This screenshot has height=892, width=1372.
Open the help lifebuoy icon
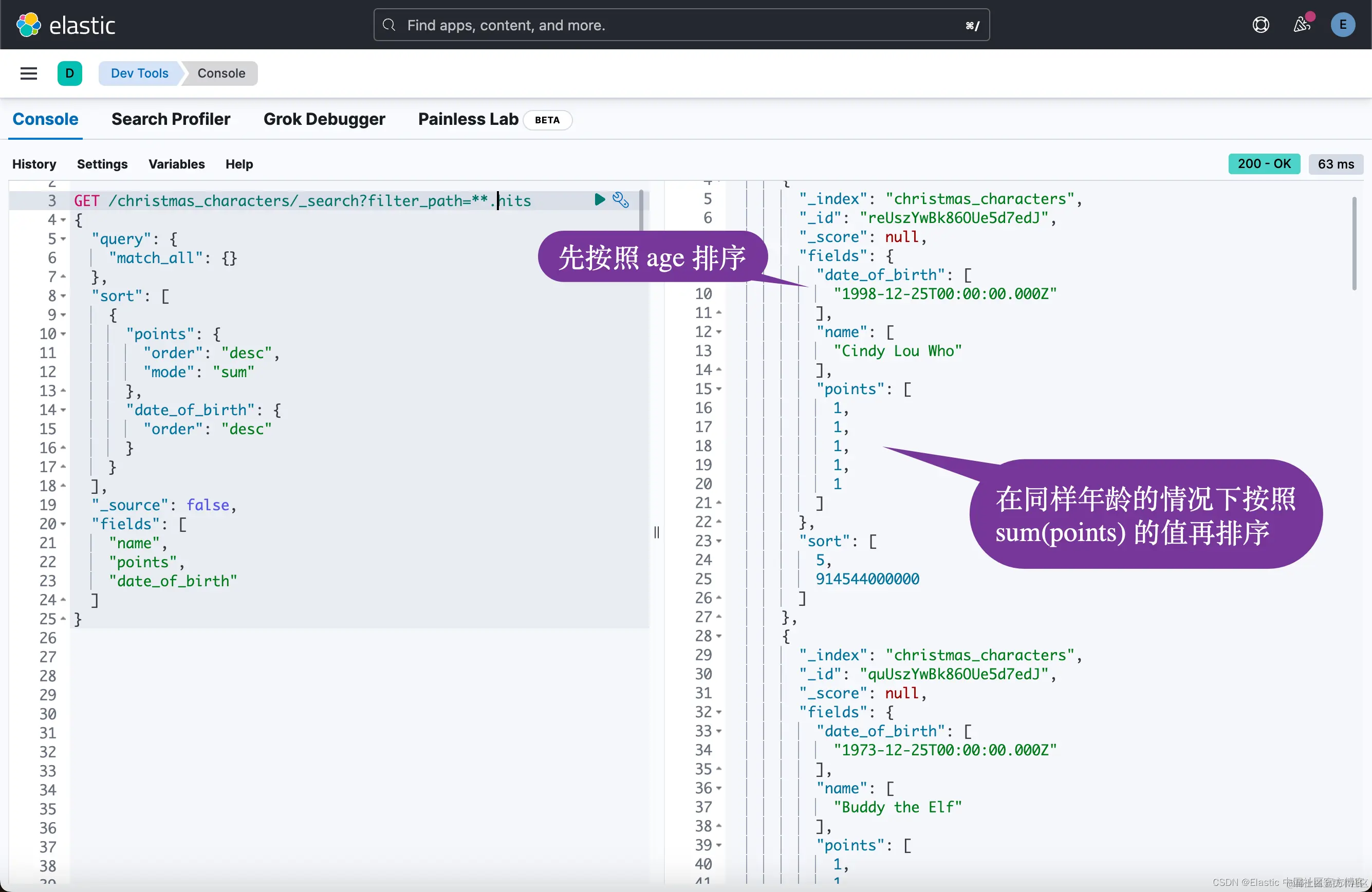click(1260, 25)
